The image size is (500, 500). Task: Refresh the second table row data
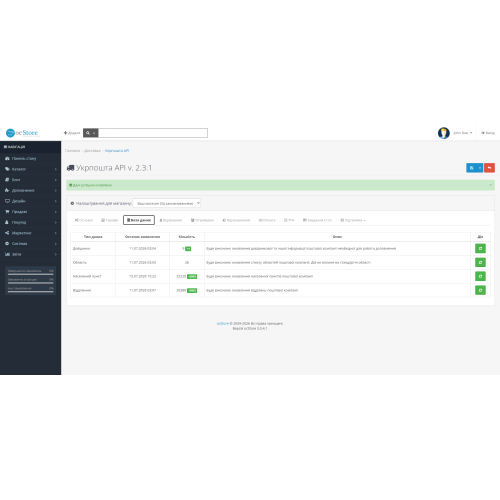coord(480,262)
